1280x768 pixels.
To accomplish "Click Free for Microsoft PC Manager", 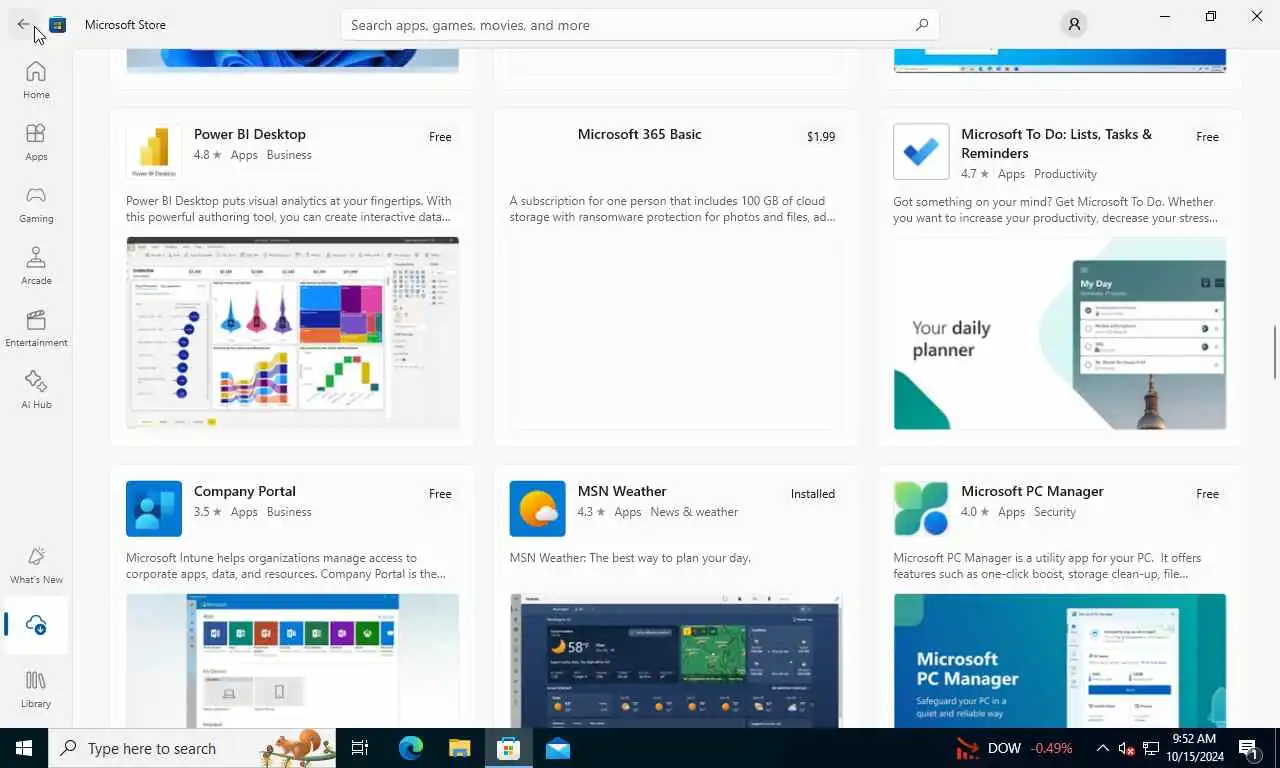I will 1207,494.
